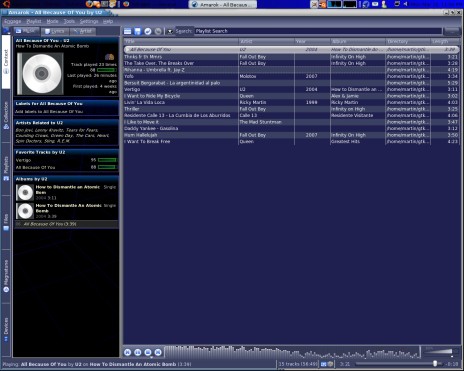
Task: Click the current track CD cover image
Action: [x=40, y=74]
